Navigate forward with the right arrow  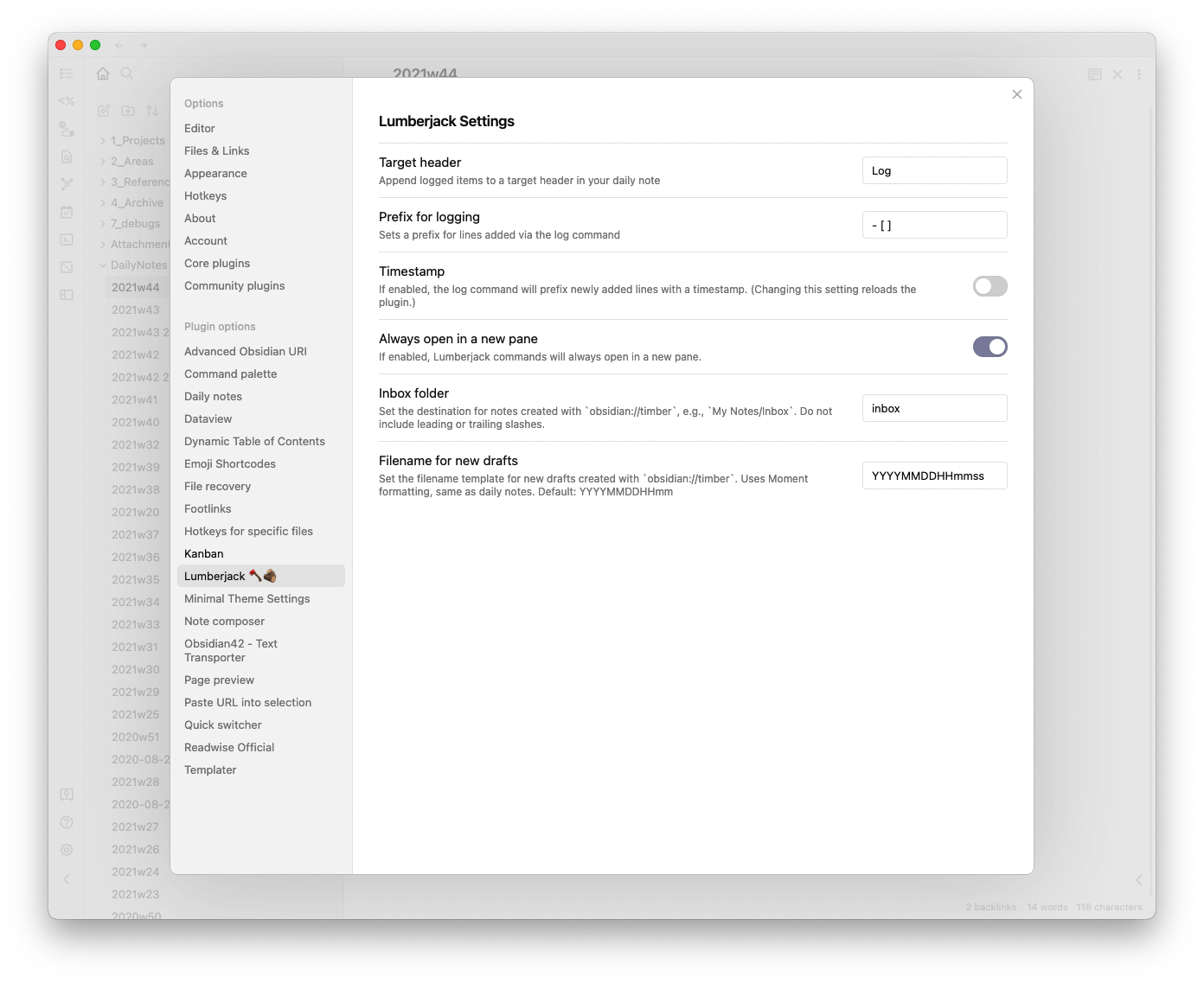pyautogui.click(x=144, y=45)
